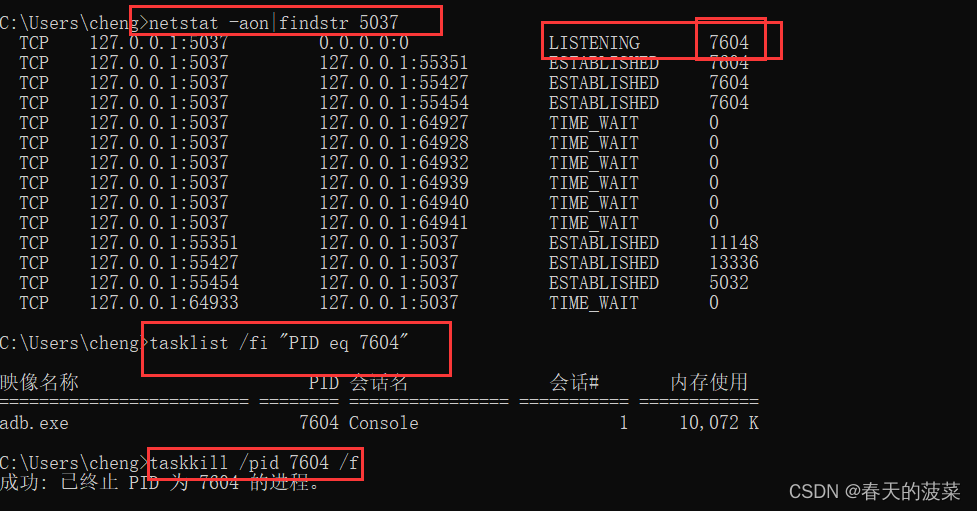Click foreign address 127.0.0.1:55351
The height and width of the screenshot is (511, 977).
pos(394,62)
